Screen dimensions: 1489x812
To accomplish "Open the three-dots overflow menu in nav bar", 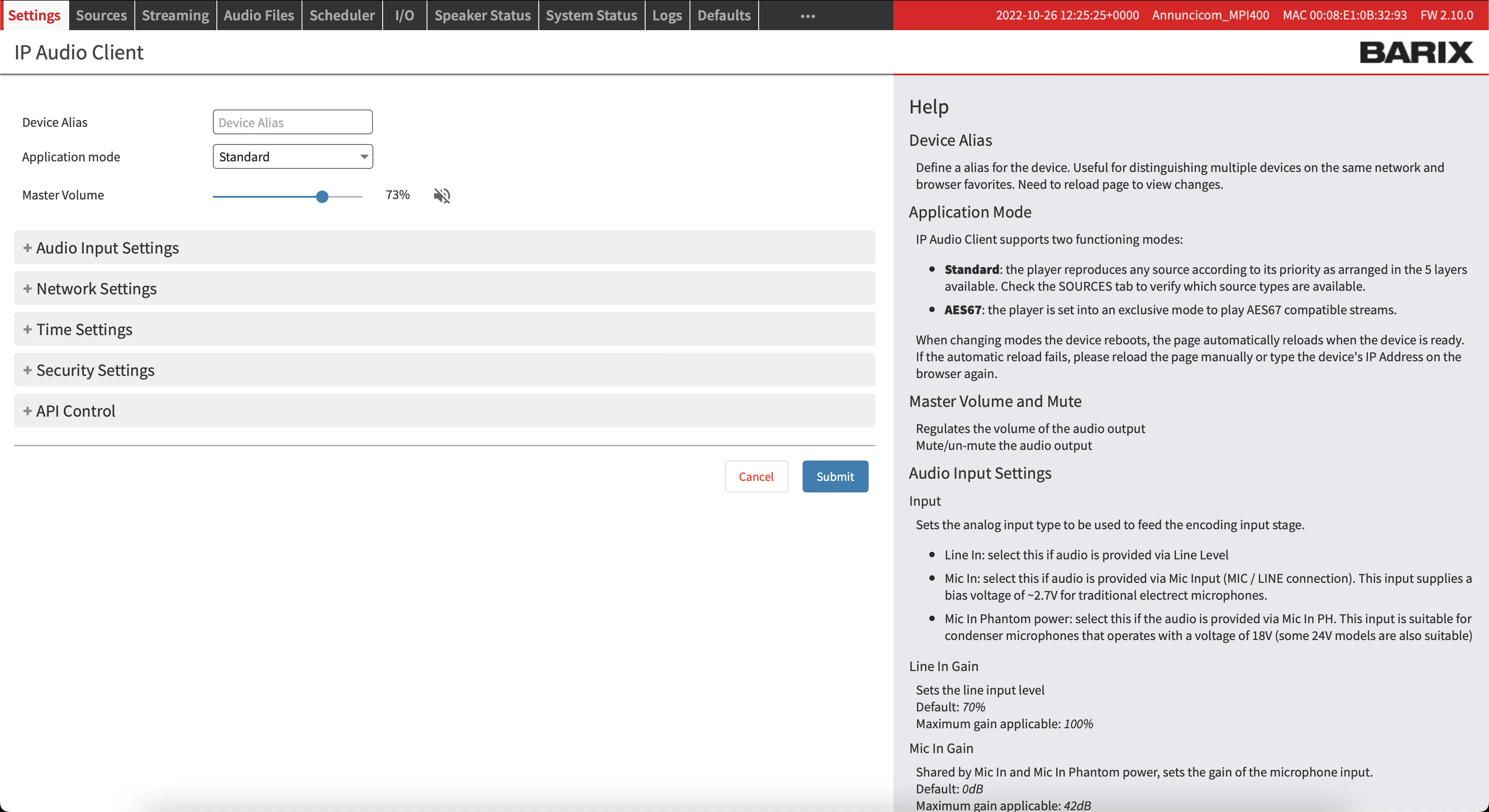I will tap(807, 16).
